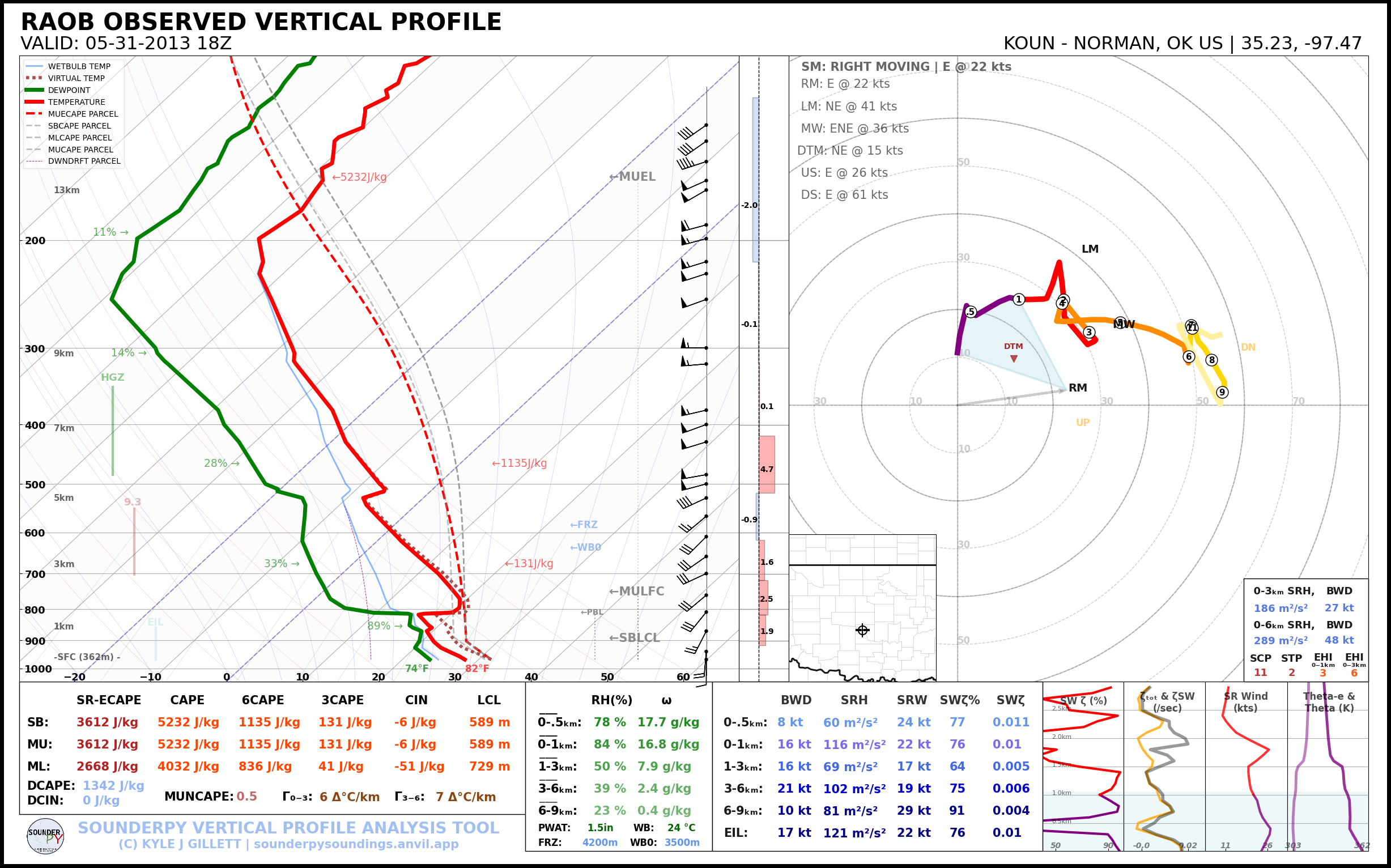The image size is (1391, 868).
Task: Click the 1135J/kg annotation
Action: (519, 463)
